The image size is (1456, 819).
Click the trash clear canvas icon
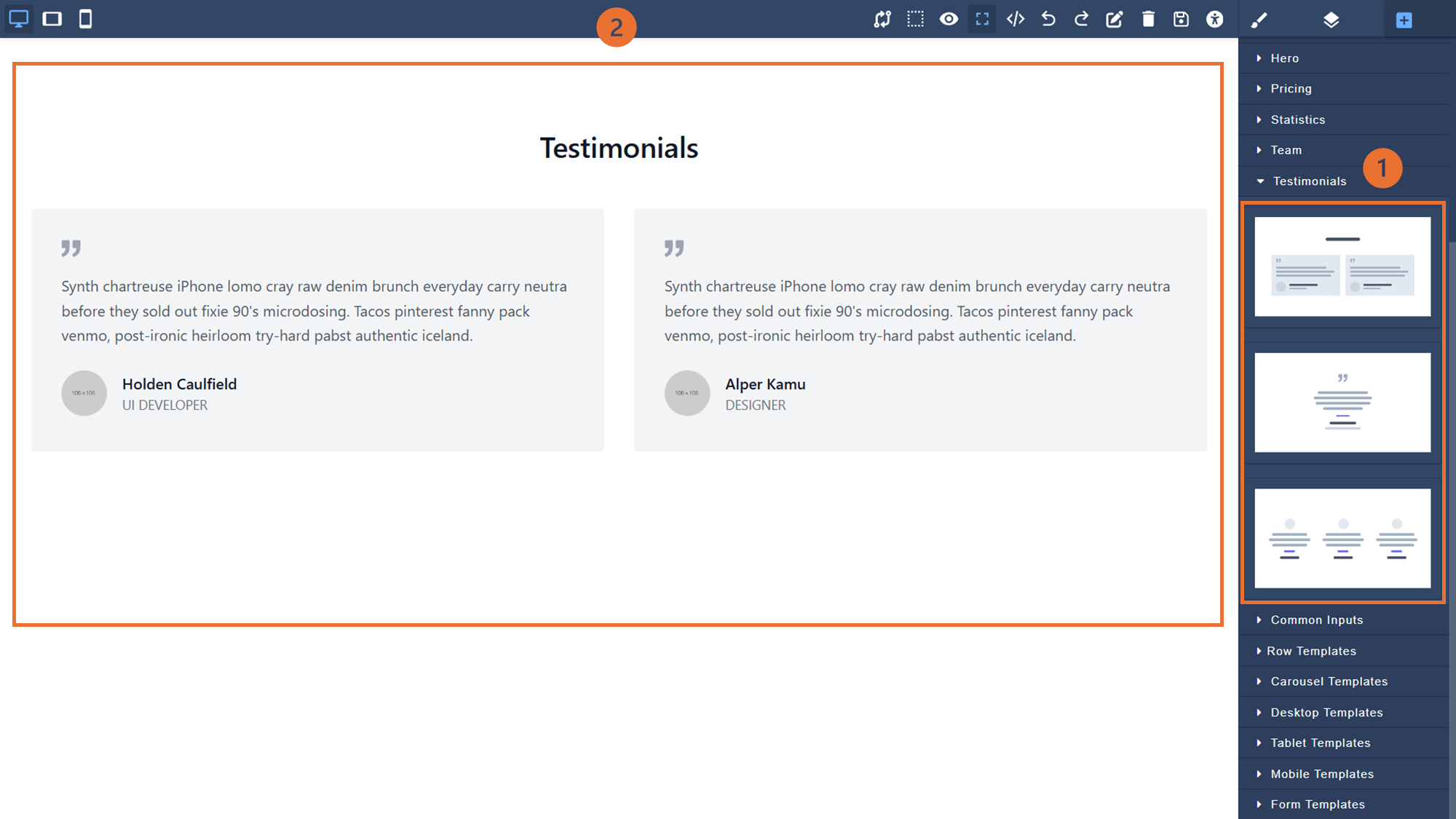pos(1148,19)
